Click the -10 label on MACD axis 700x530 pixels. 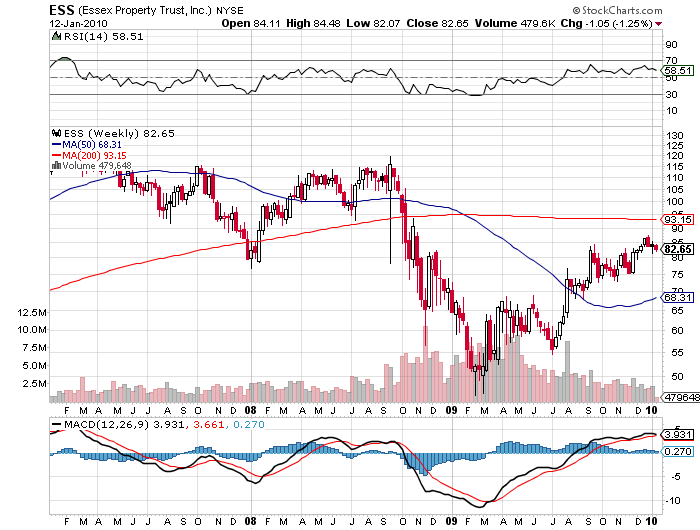pyautogui.click(x=673, y=501)
